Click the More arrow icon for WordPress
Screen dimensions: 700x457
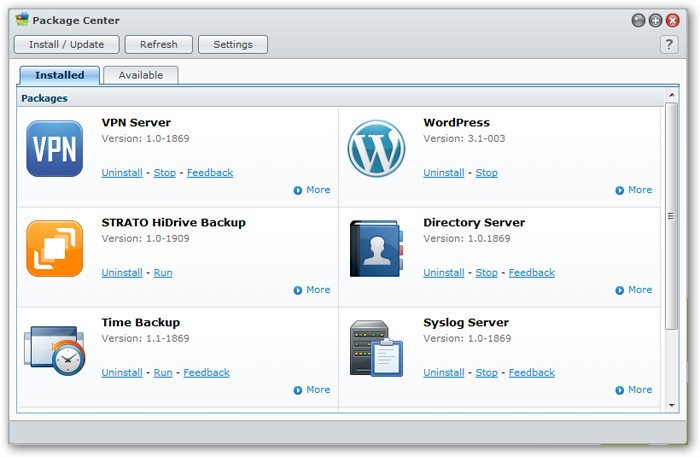pyautogui.click(x=620, y=191)
